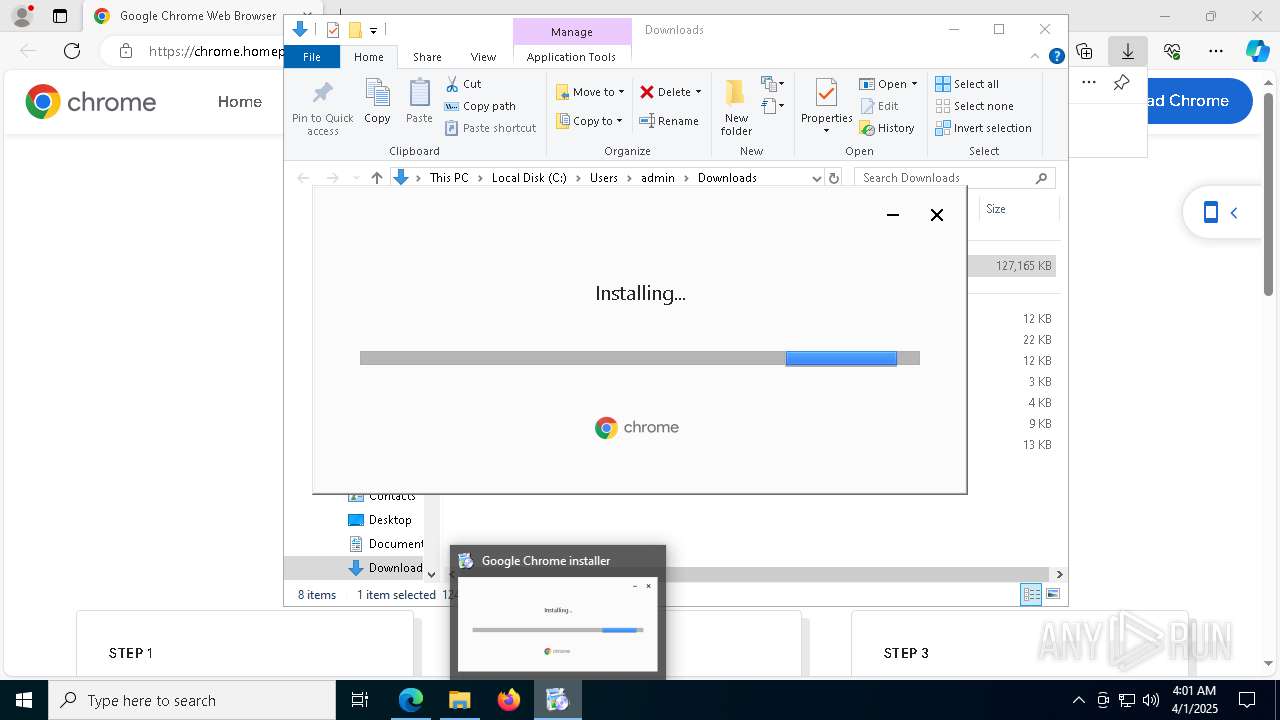The width and height of the screenshot is (1280, 720).
Task: Refresh the Downloads folder address bar
Action: tap(833, 178)
